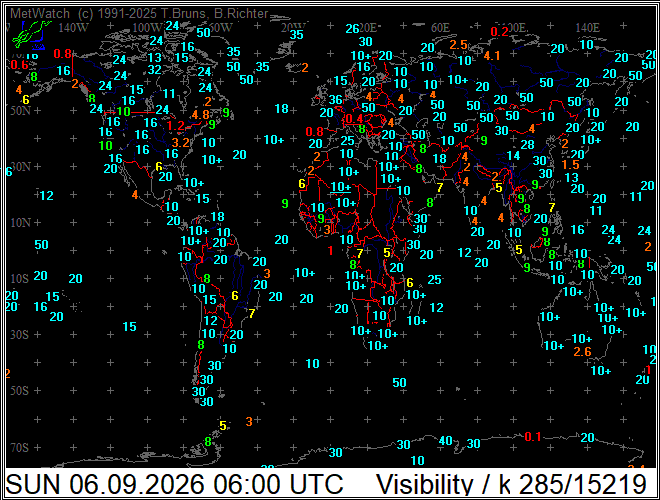This screenshot has height=500, width=660.
Task: Click the orange 2.5 value near 60E label
Action: (x=458, y=45)
